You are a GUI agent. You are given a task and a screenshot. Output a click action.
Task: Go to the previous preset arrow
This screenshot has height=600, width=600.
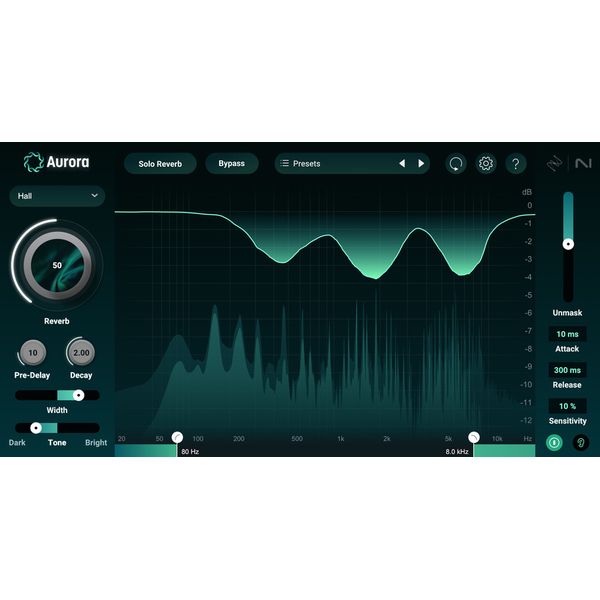point(402,163)
